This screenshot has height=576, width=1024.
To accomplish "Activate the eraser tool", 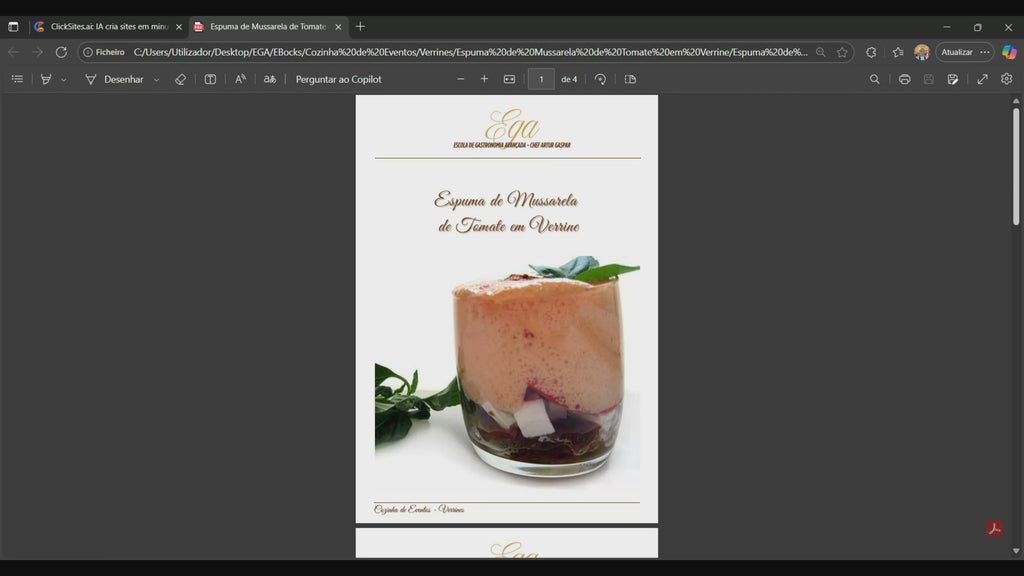I will pos(181,79).
